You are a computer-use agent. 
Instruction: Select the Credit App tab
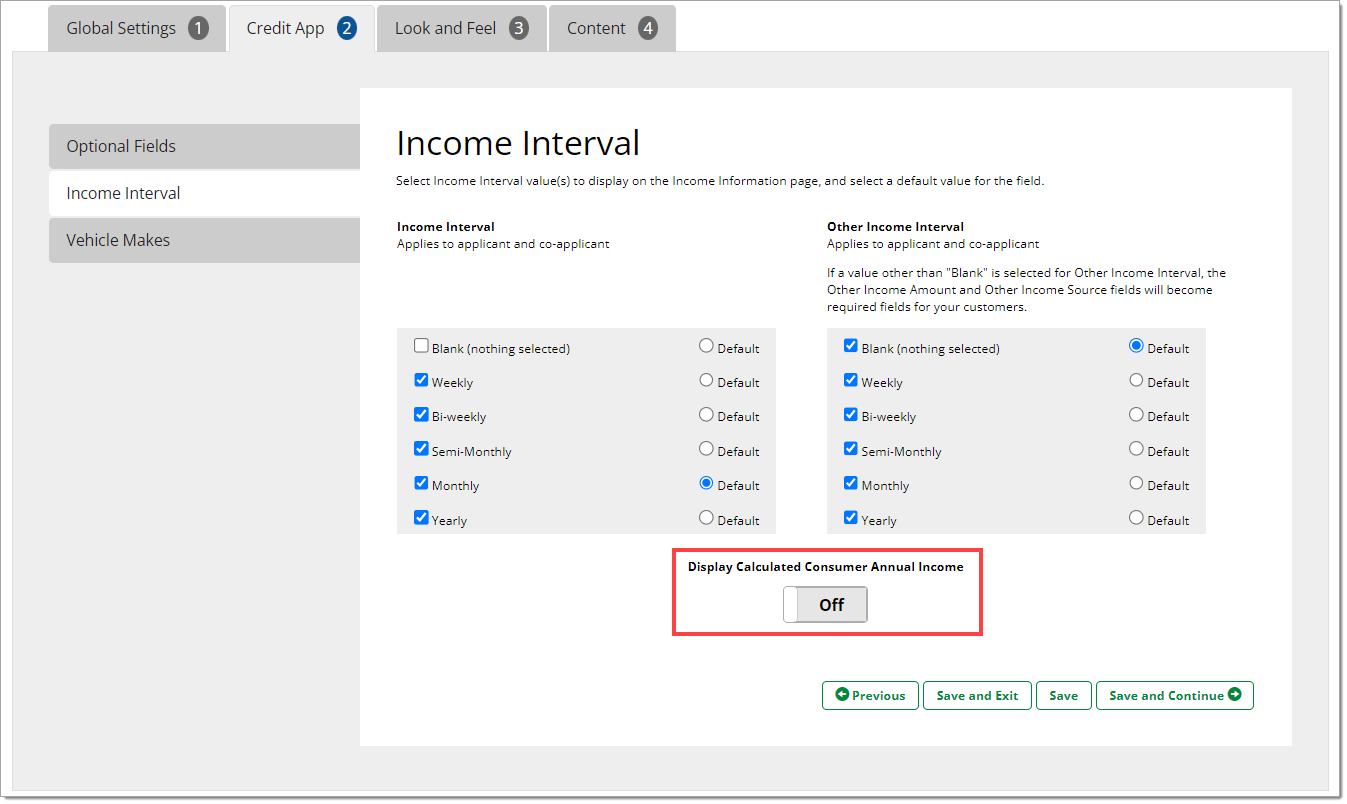point(302,28)
